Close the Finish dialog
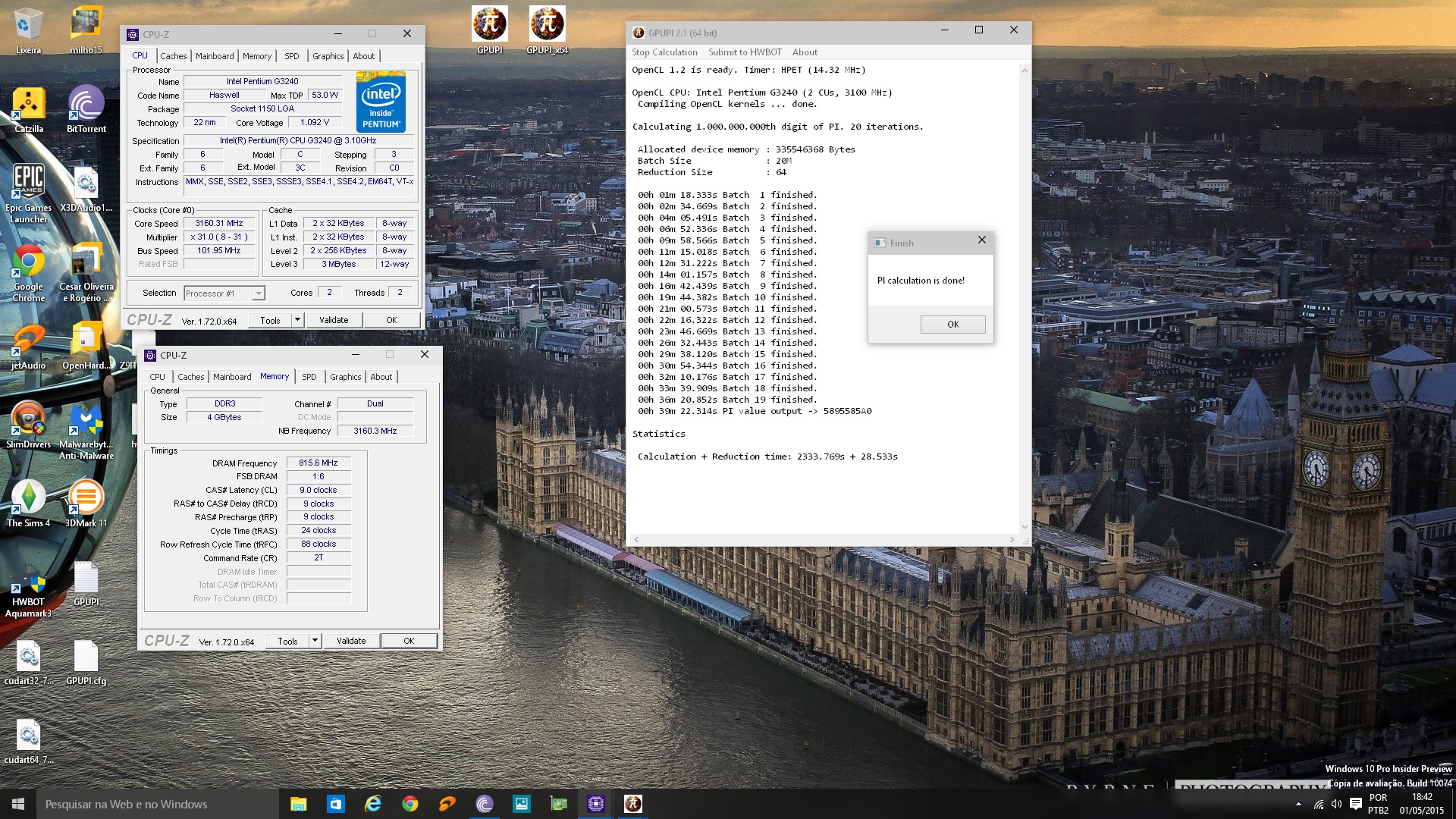Image resolution: width=1456 pixels, height=819 pixels. 981,240
